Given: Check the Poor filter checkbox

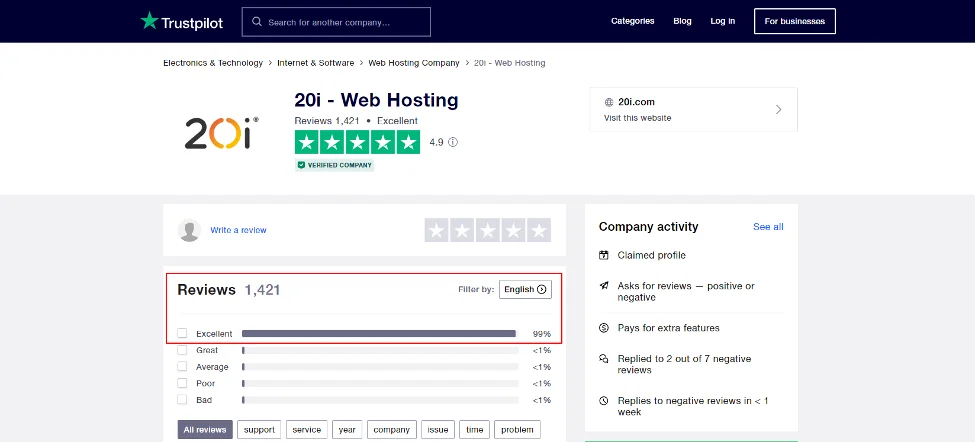Looking at the screenshot, I should [x=182, y=383].
